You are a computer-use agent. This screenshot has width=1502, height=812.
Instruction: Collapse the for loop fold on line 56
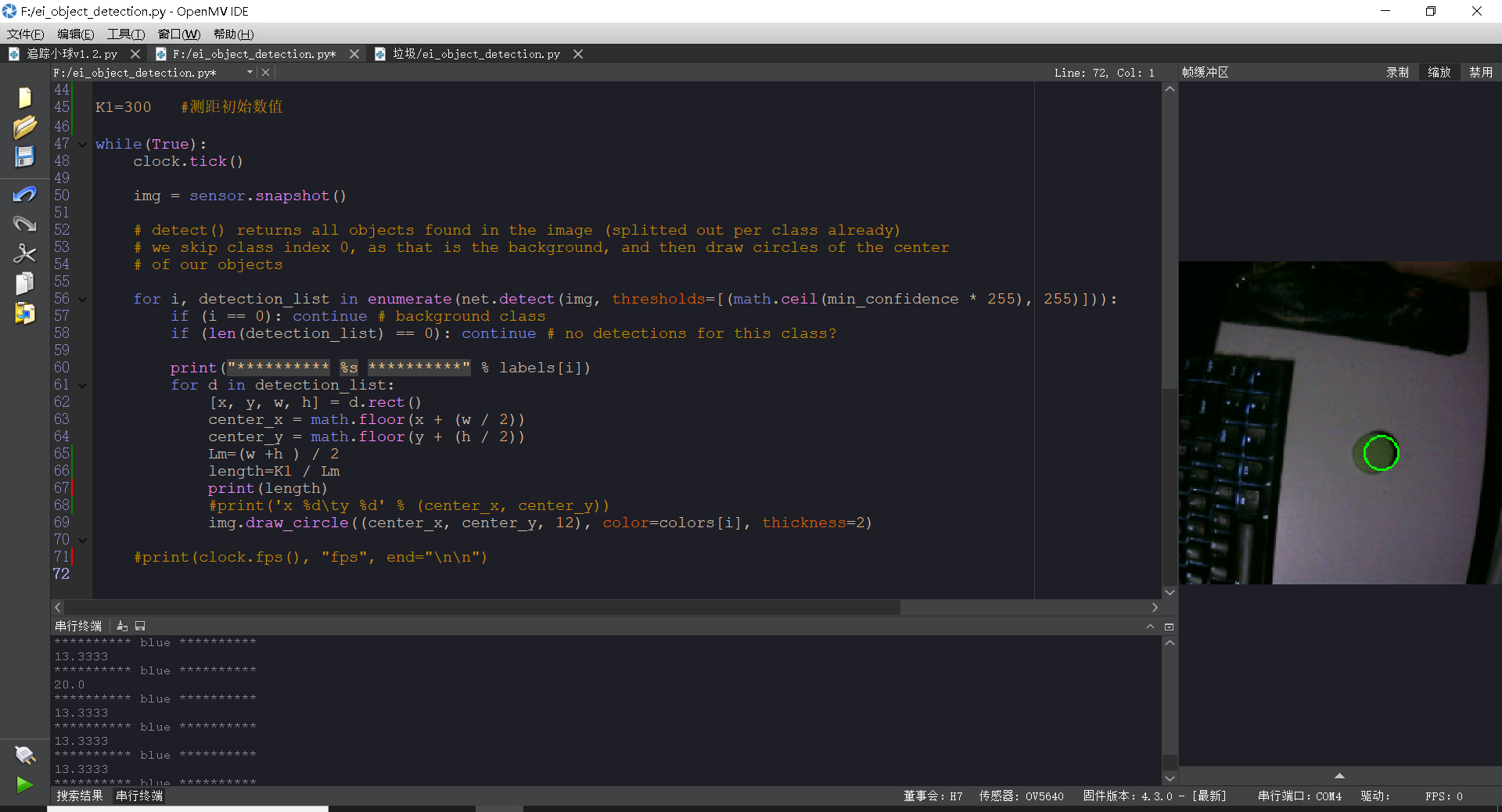click(82, 299)
